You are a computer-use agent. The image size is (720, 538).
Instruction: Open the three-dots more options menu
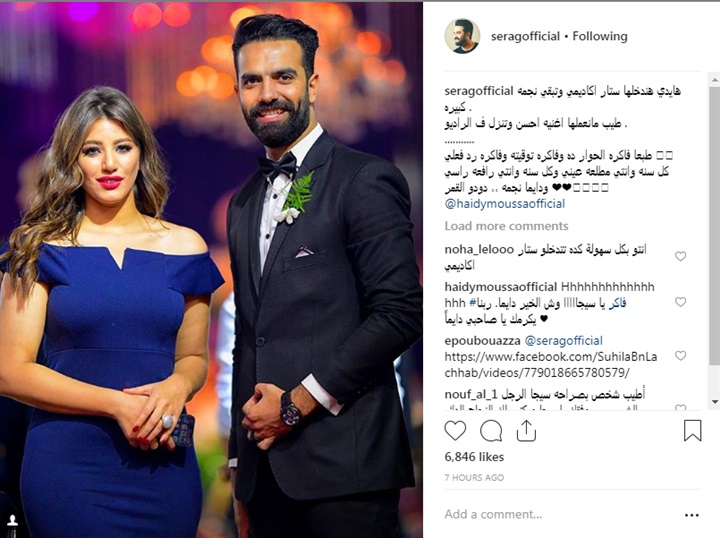pos(692,515)
